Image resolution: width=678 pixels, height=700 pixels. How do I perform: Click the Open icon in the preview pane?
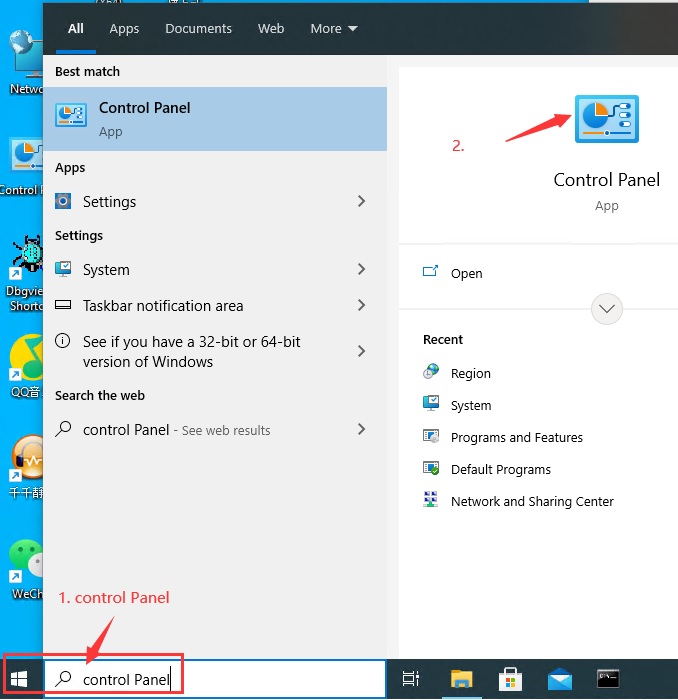click(x=430, y=271)
